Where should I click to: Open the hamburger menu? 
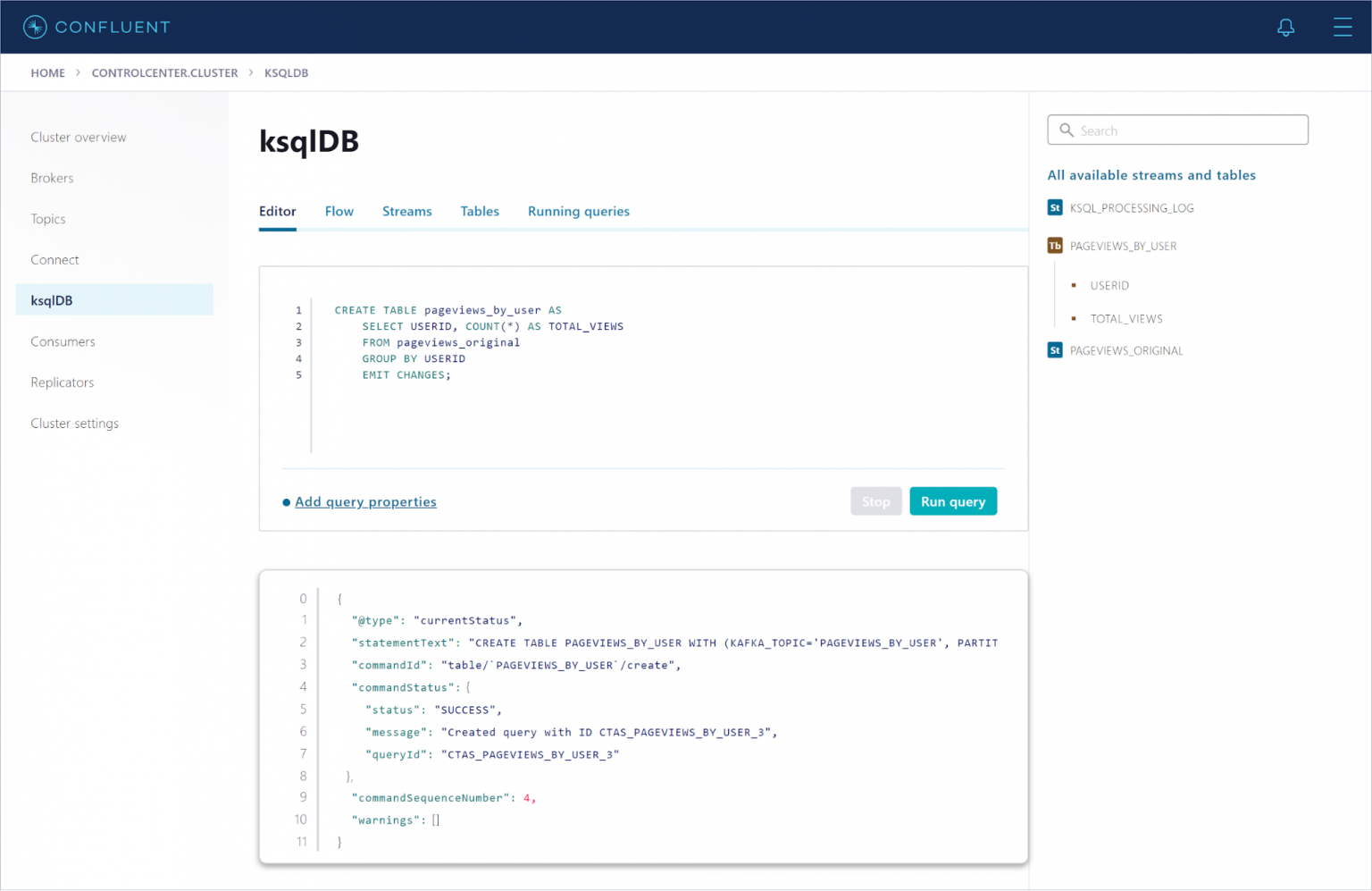pyautogui.click(x=1342, y=27)
